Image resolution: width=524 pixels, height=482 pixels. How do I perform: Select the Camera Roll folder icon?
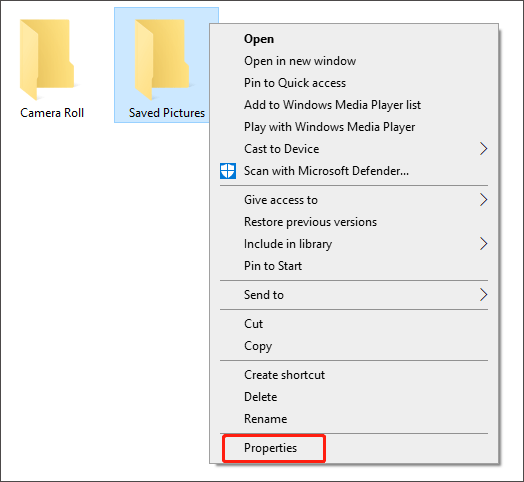(x=47, y=59)
